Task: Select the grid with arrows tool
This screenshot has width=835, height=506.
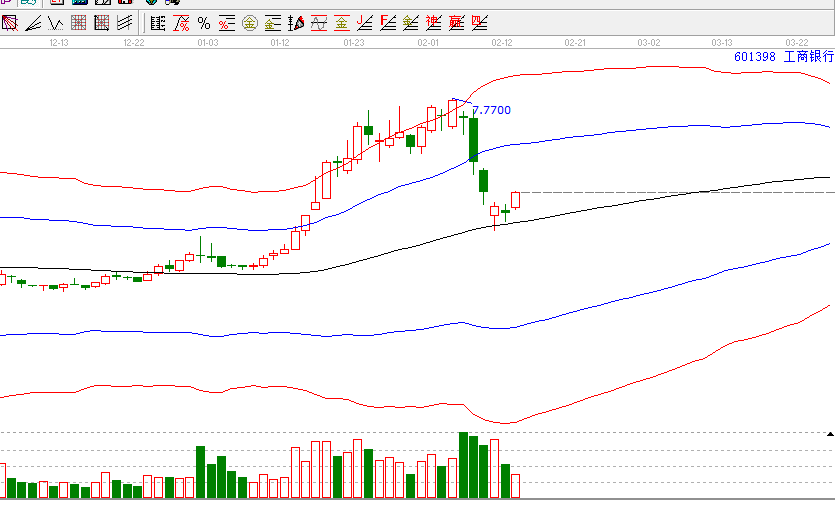Action: (101, 23)
